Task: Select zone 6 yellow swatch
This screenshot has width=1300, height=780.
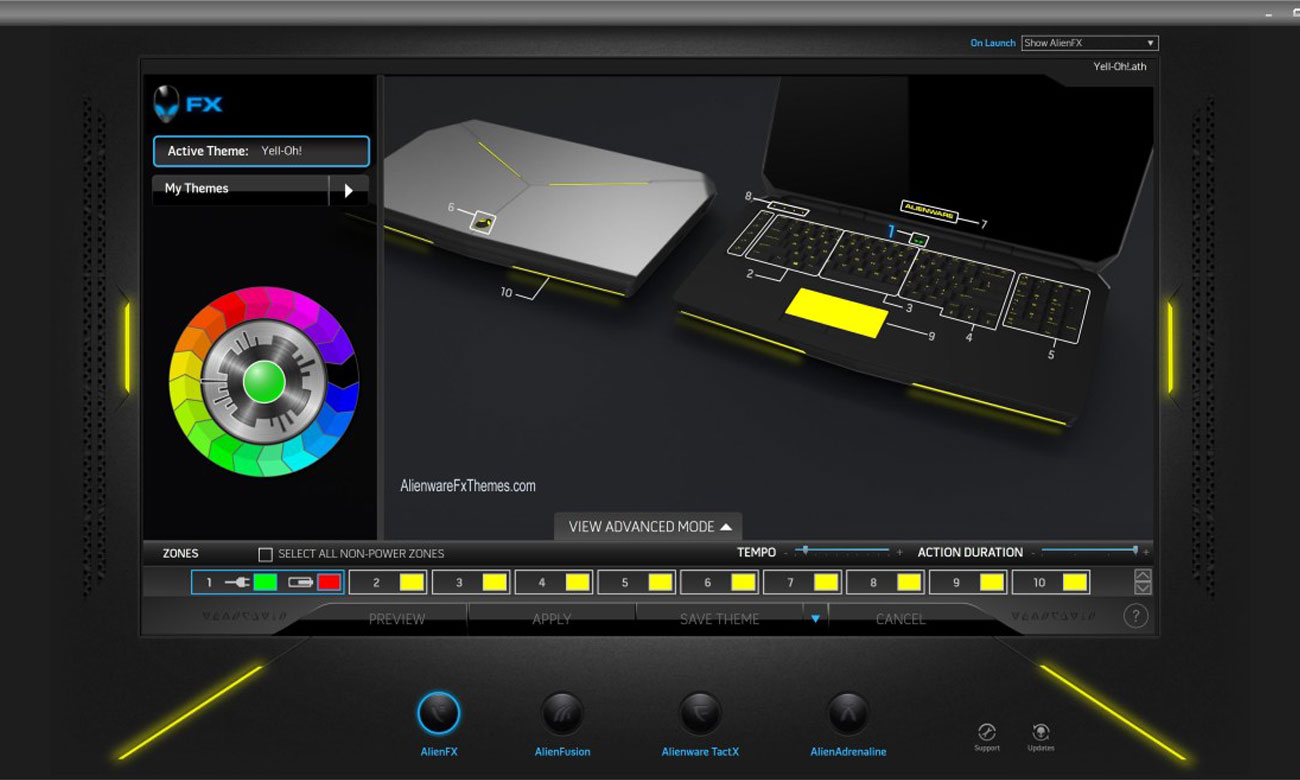Action: (x=743, y=582)
